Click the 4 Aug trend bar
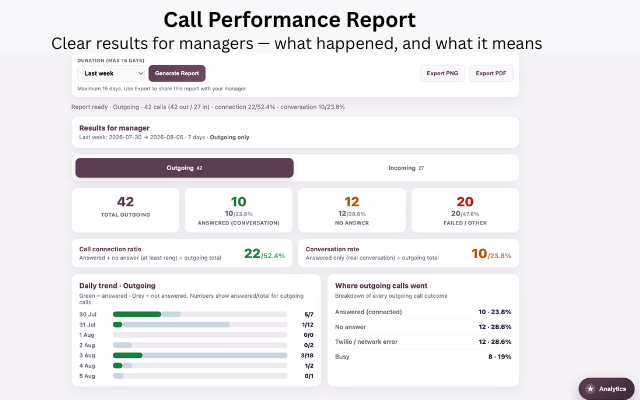 click(200, 366)
